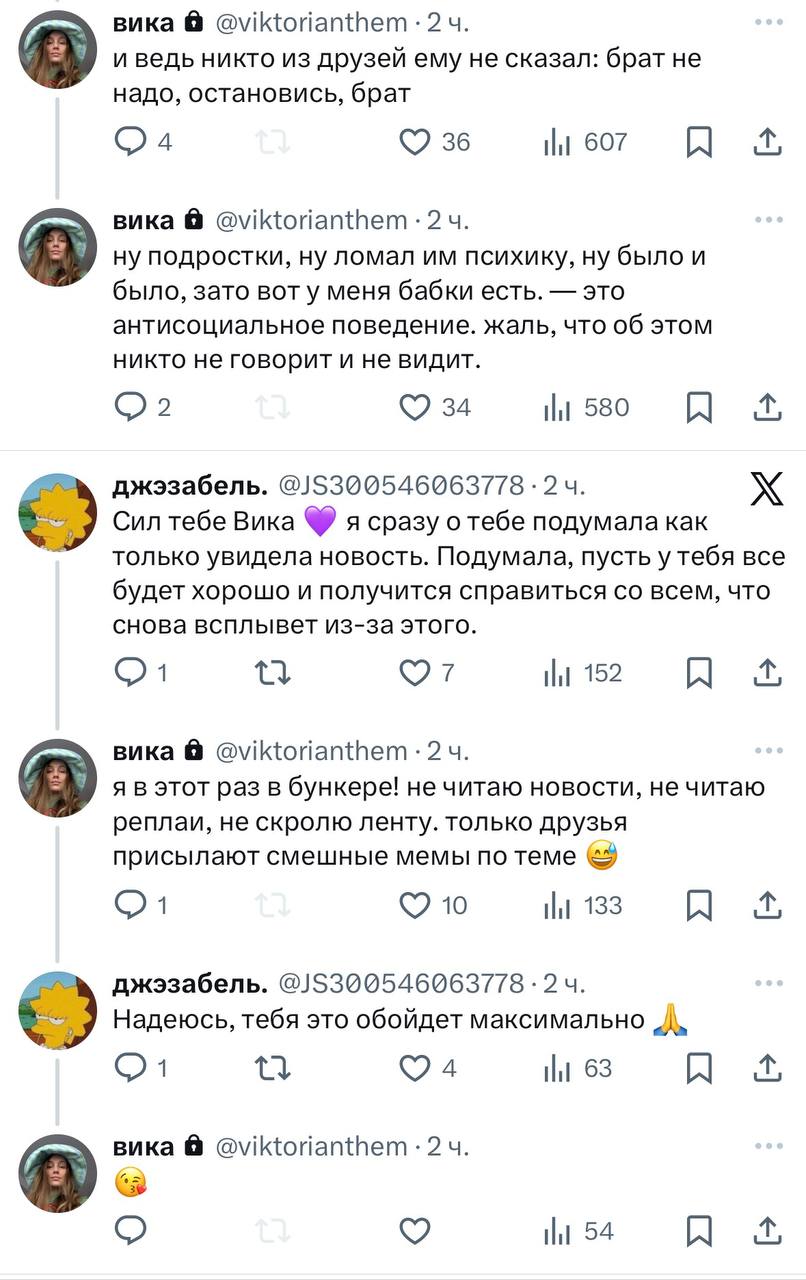806x1280 pixels.
Task: Like the kiss emoji tweet
Action: tap(415, 1231)
